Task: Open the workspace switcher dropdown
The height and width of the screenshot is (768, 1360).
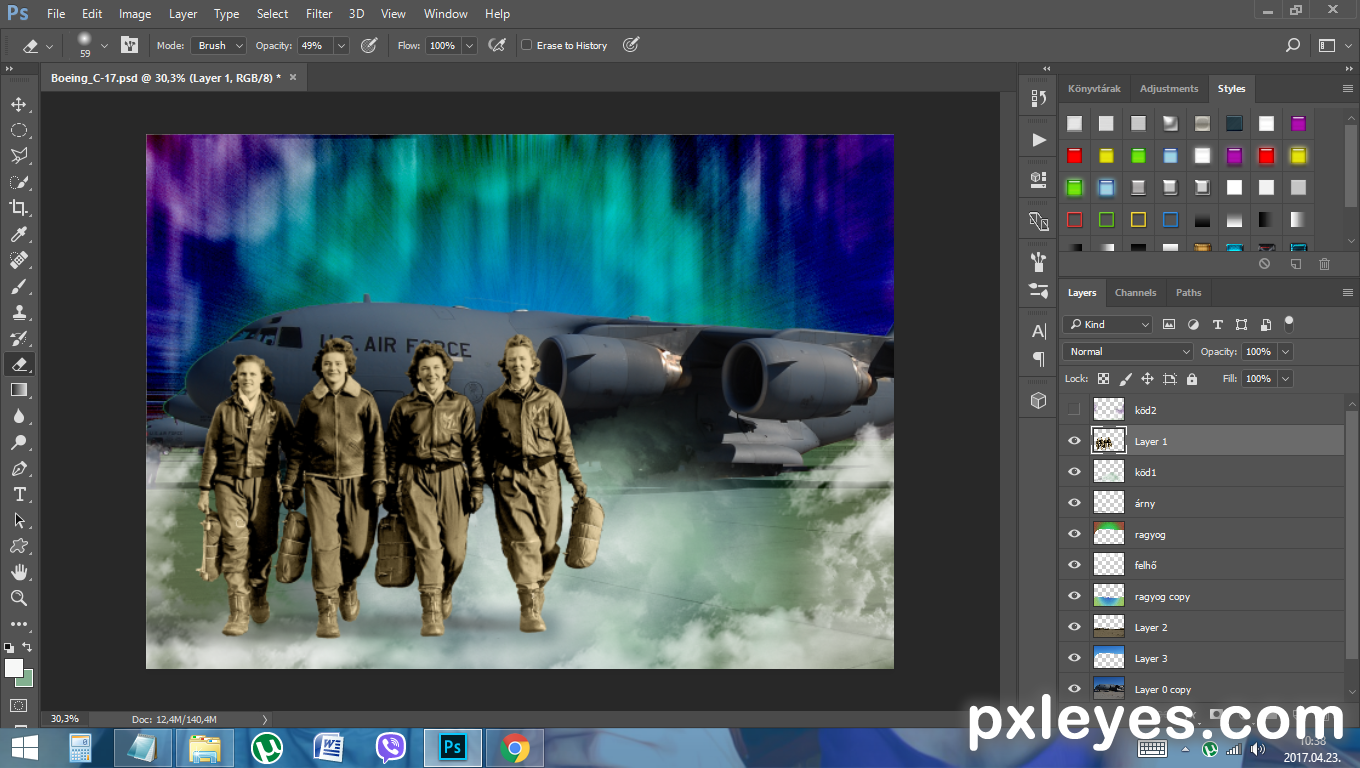Action: 1333,45
